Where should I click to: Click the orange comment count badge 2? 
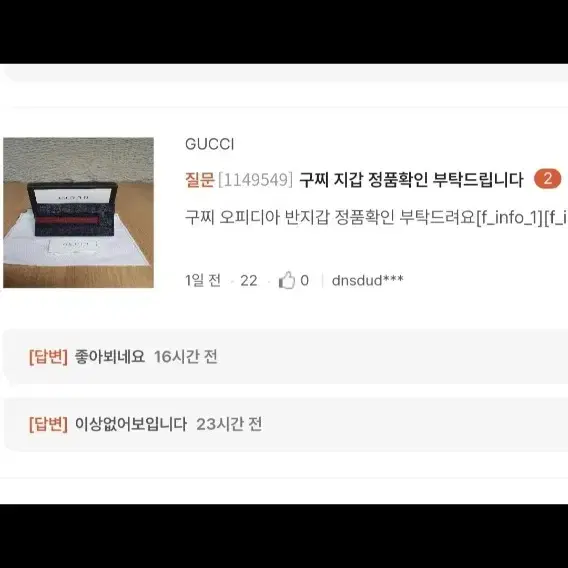pos(547,179)
